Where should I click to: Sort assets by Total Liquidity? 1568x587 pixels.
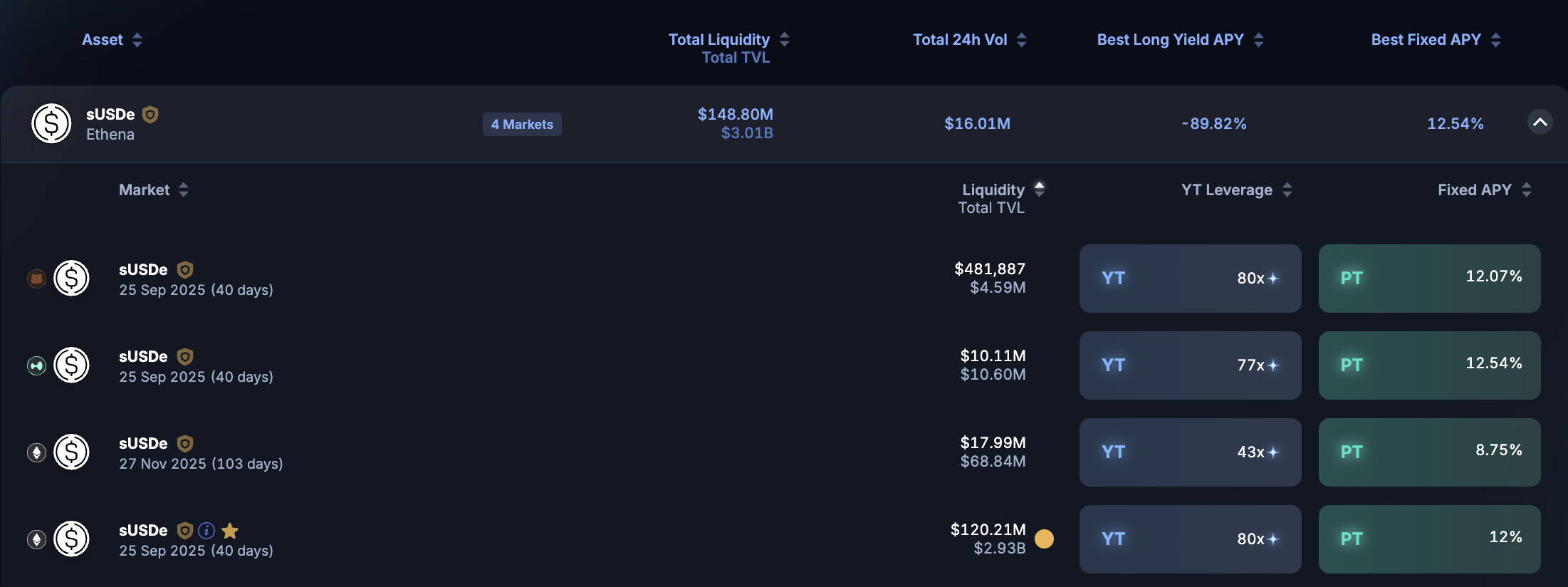tap(784, 40)
